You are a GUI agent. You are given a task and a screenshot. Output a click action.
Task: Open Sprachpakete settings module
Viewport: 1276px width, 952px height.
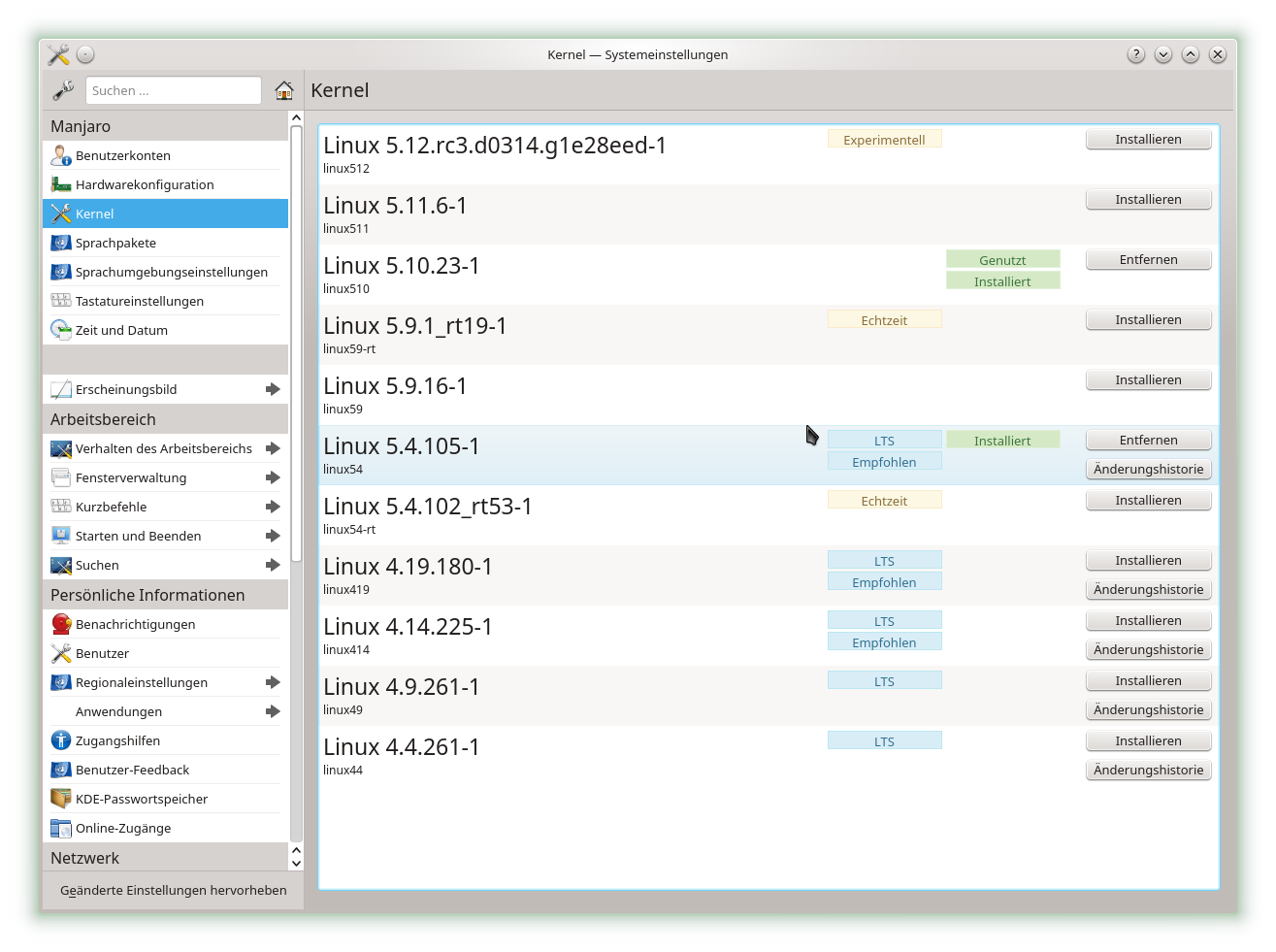tap(165, 243)
